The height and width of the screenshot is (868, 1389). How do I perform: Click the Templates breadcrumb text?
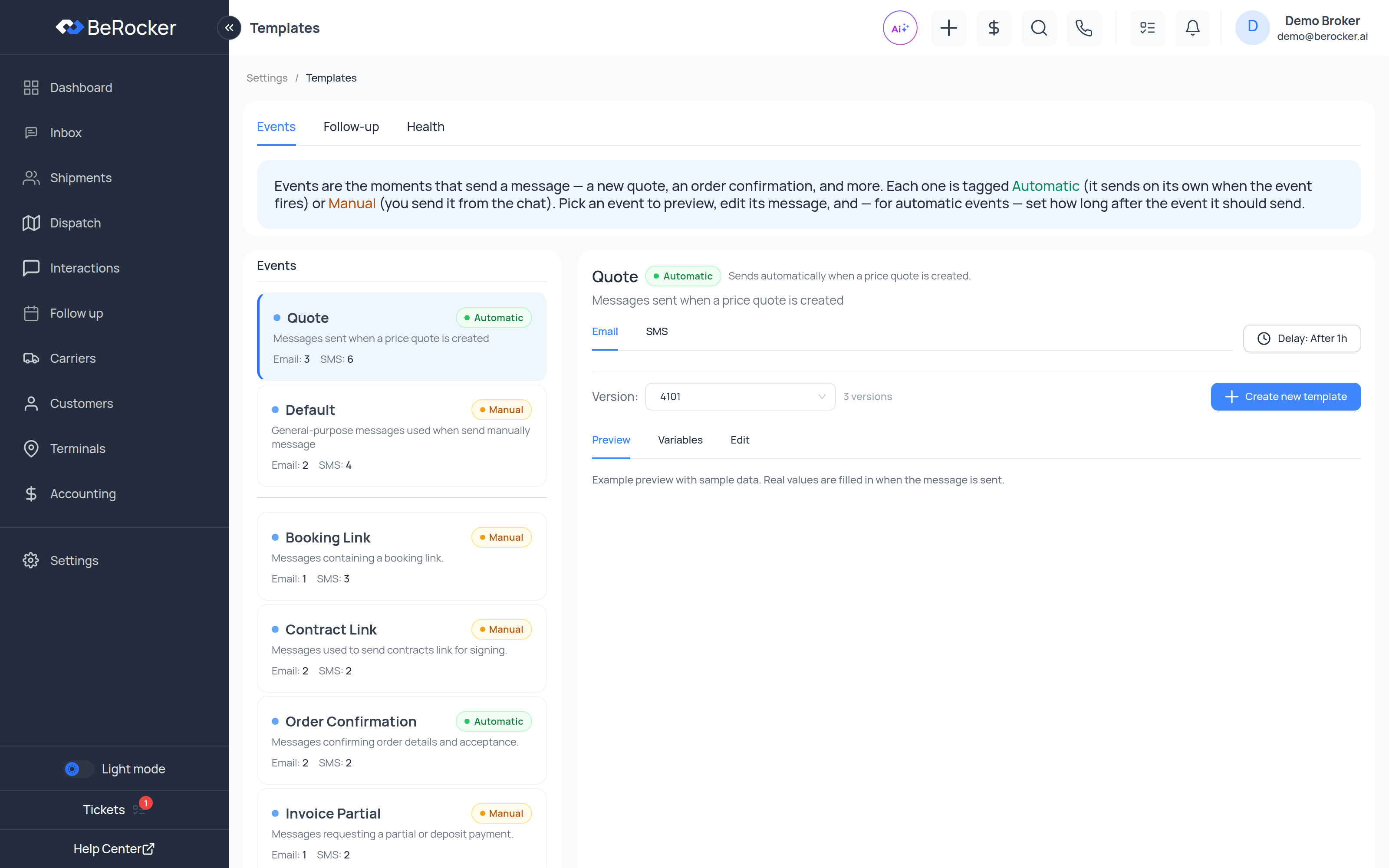(331, 78)
